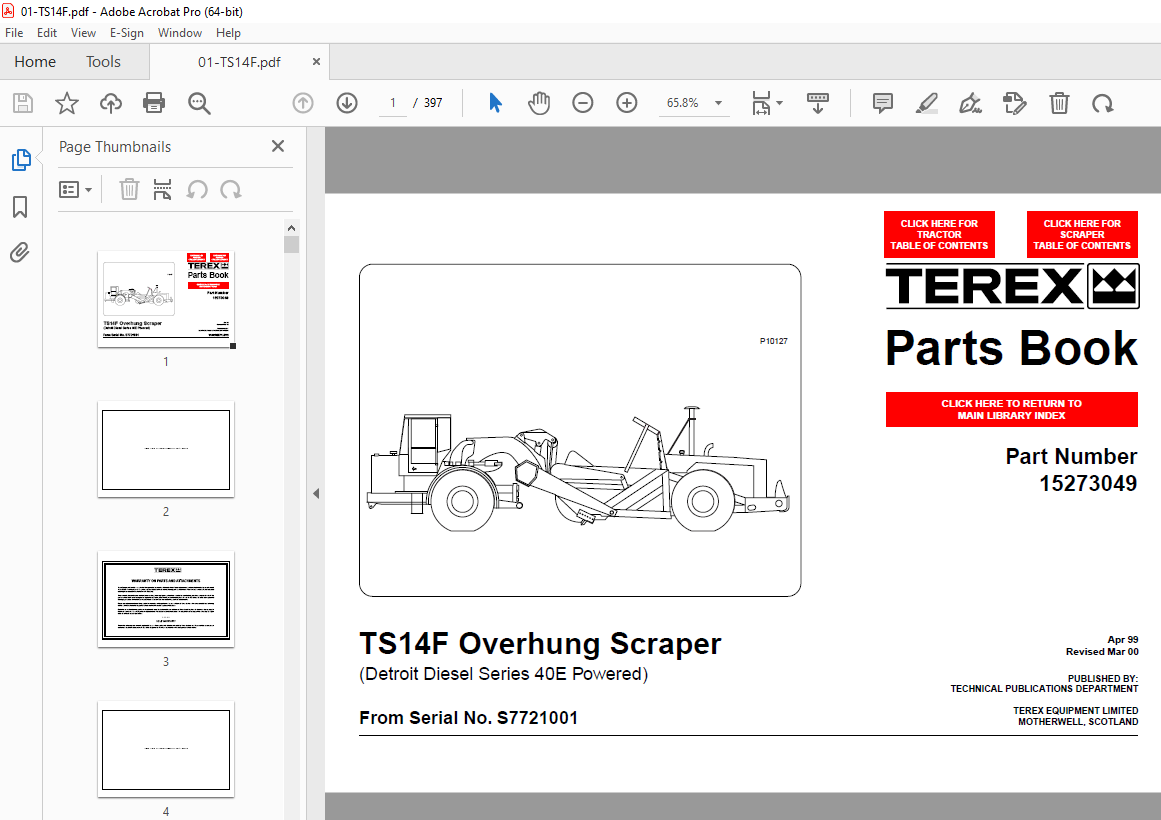
Task: Go to next page arrow
Action: coord(347,103)
